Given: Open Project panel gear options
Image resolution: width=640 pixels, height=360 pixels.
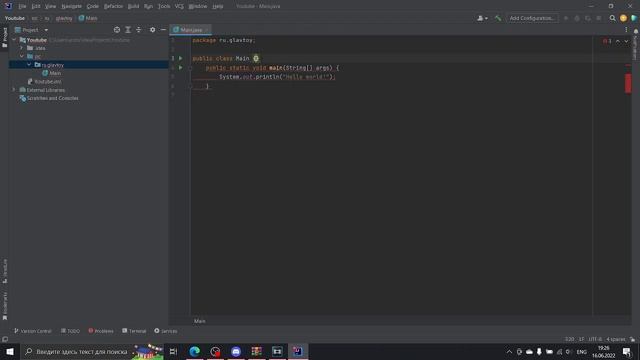Looking at the screenshot, I should tap(152, 30).
